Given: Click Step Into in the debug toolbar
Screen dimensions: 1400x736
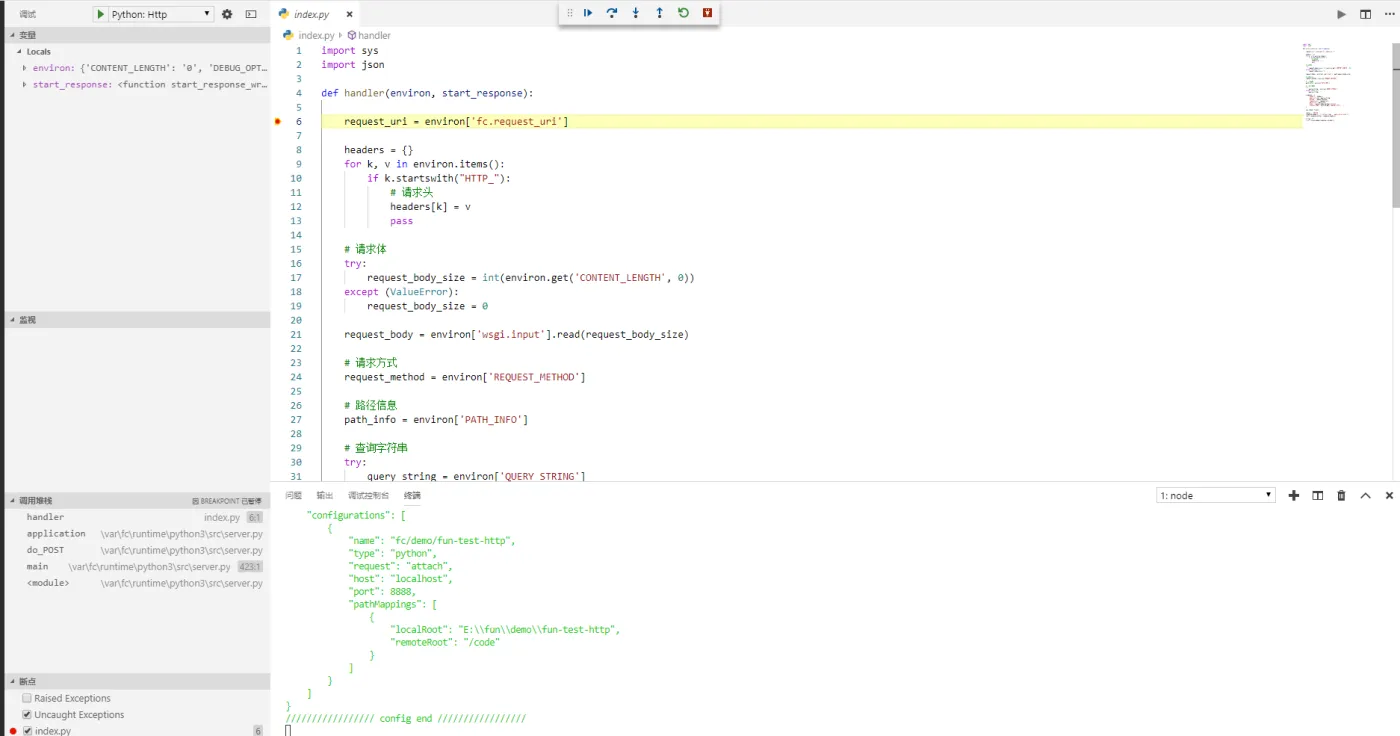Looking at the screenshot, I should click(x=636, y=13).
